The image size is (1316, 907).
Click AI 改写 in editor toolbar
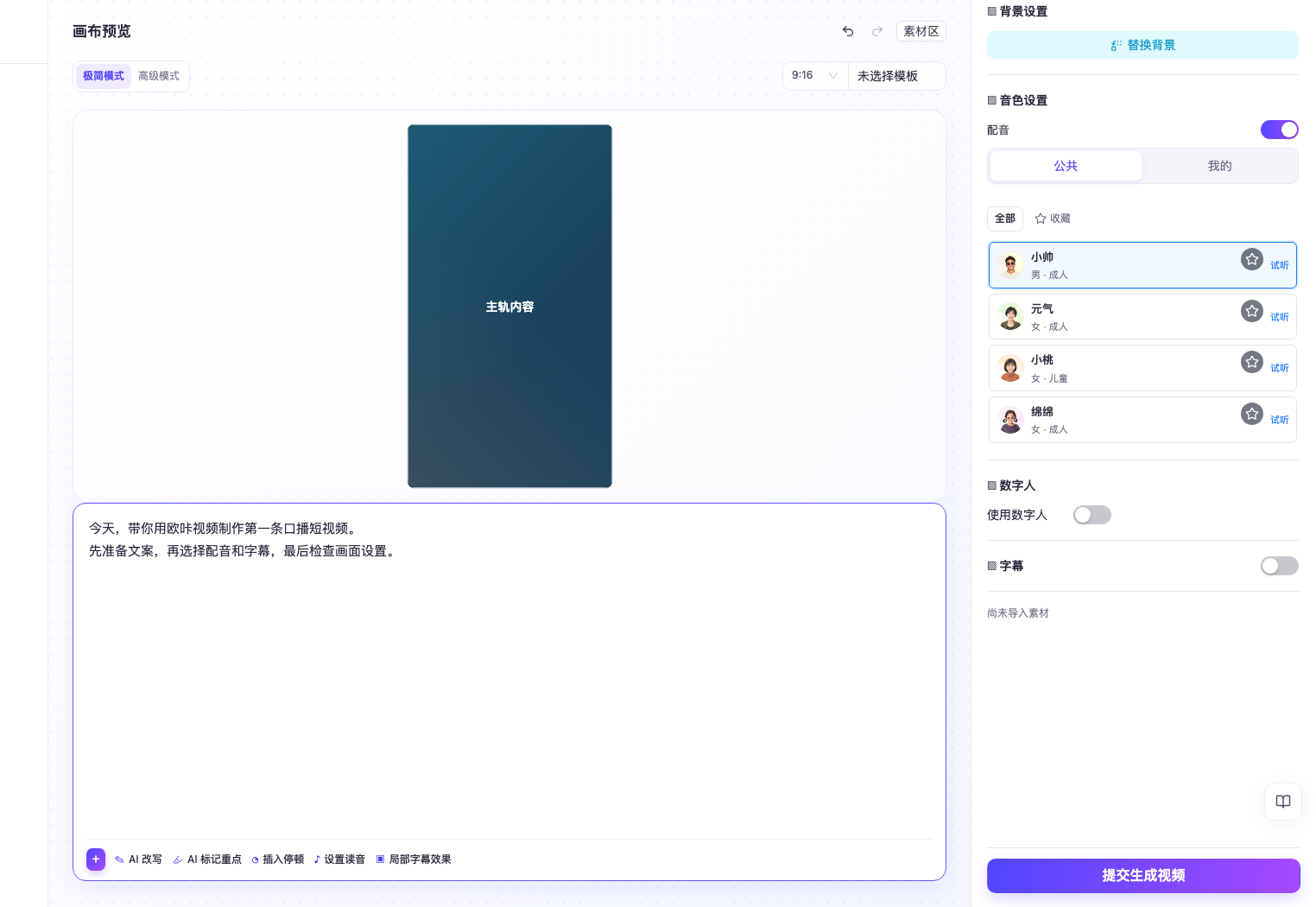click(x=138, y=859)
